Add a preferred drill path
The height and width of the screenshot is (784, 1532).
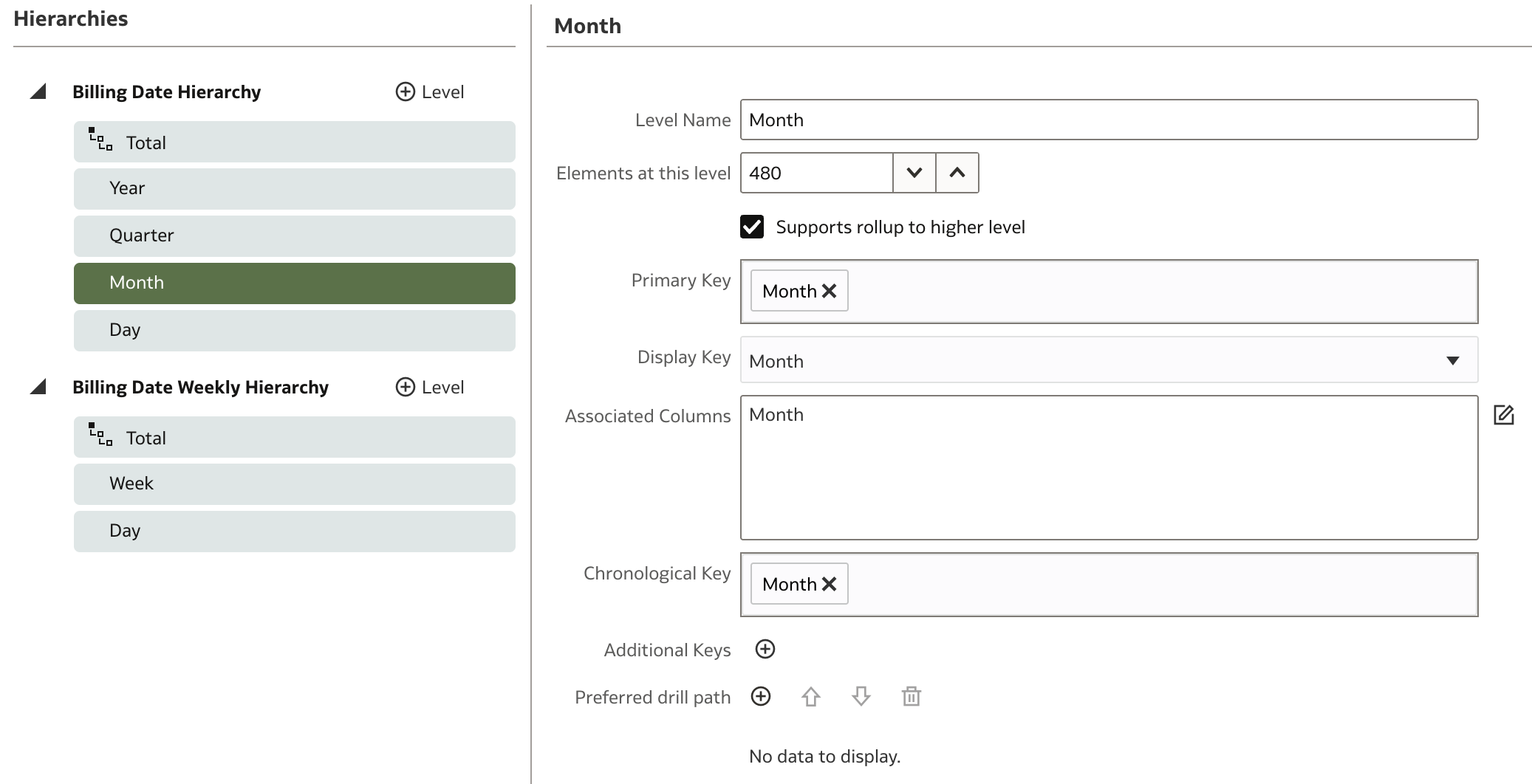click(761, 696)
